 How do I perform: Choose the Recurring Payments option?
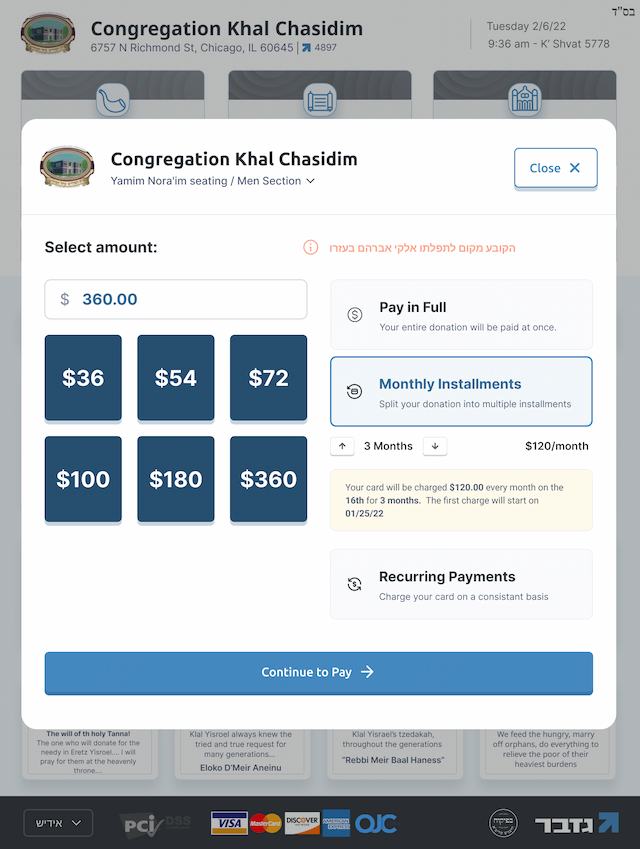[461, 584]
